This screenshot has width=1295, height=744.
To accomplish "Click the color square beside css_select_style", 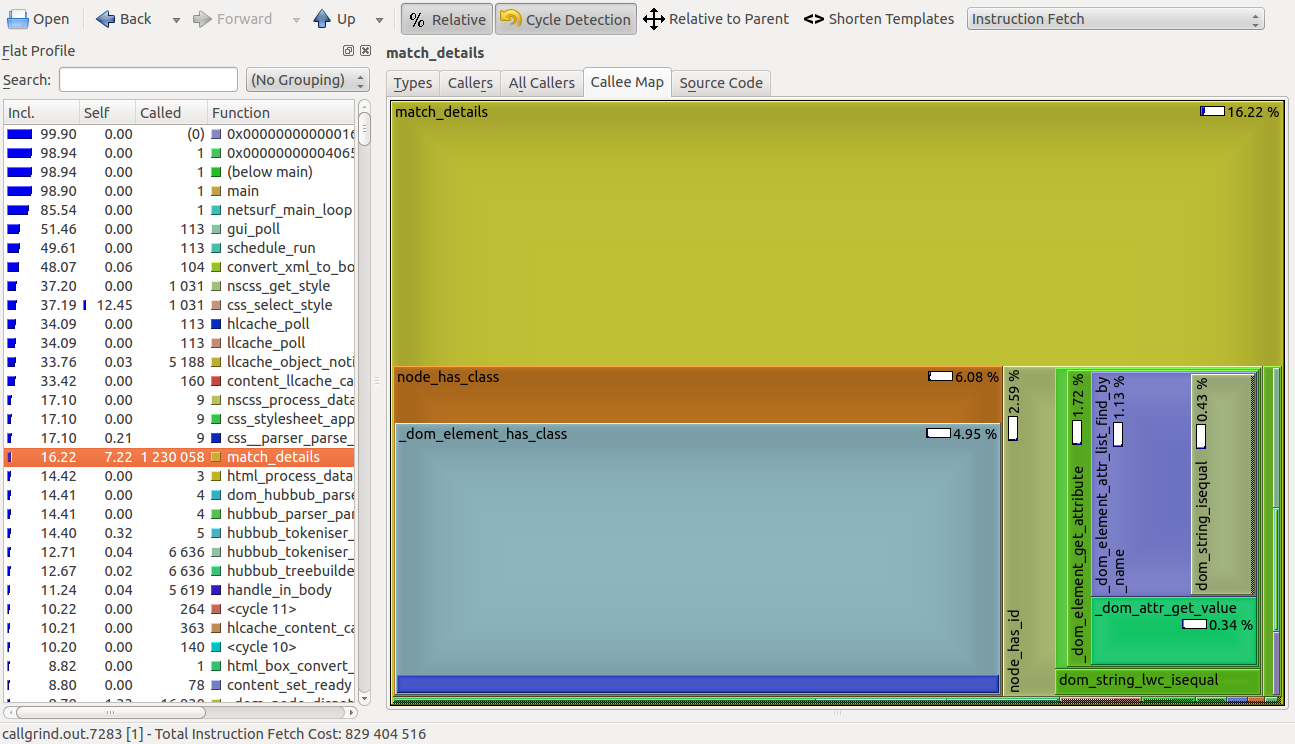I will point(217,305).
